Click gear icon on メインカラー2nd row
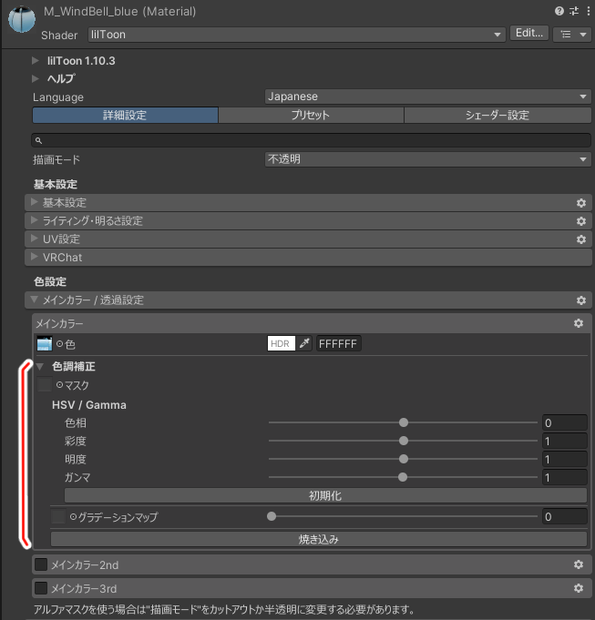The image size is (595, 620). pyautogui.click(x=578, y=565)
